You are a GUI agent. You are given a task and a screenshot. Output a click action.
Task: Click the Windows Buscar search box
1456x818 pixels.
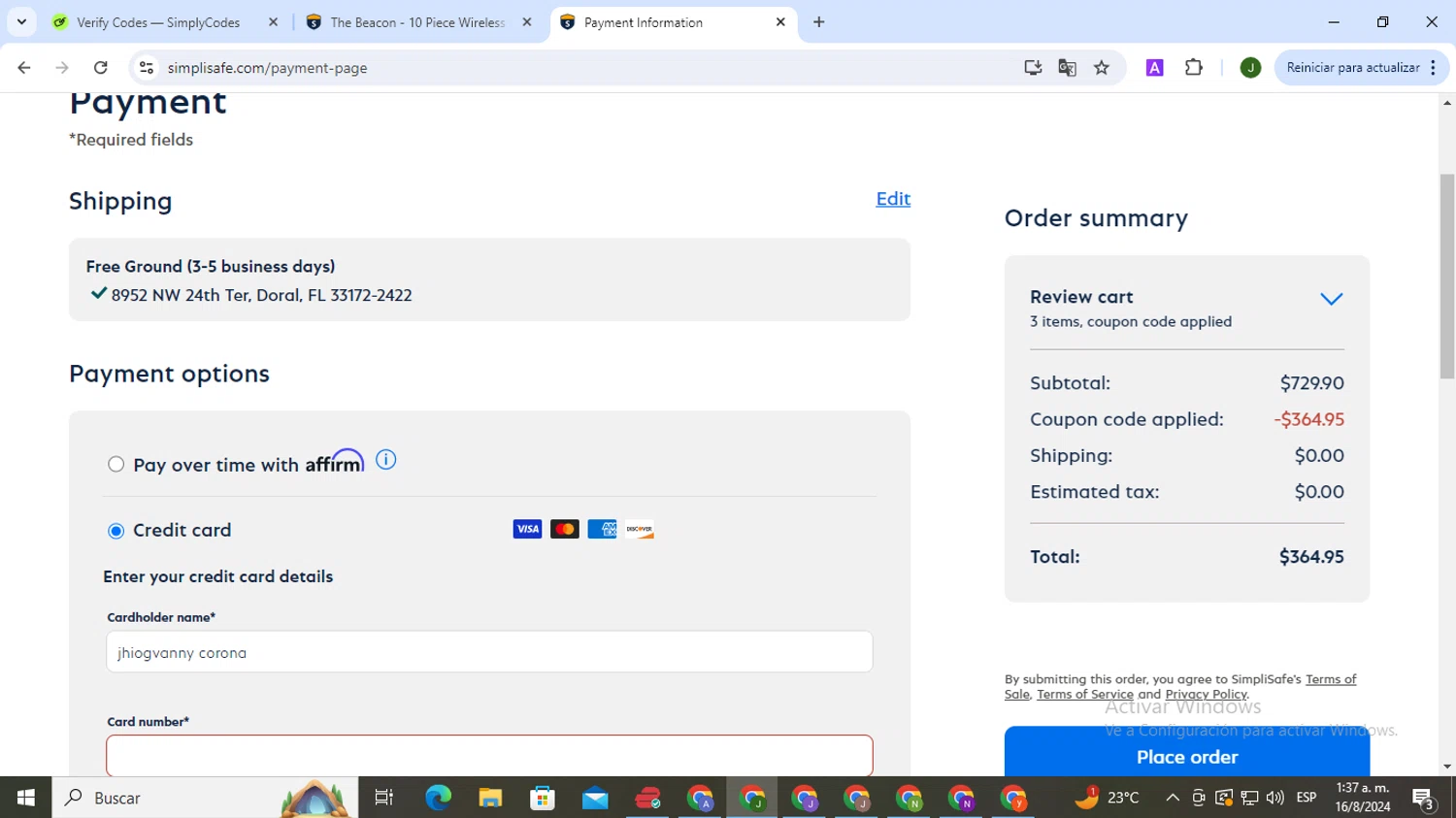click(x=205, y=798)
